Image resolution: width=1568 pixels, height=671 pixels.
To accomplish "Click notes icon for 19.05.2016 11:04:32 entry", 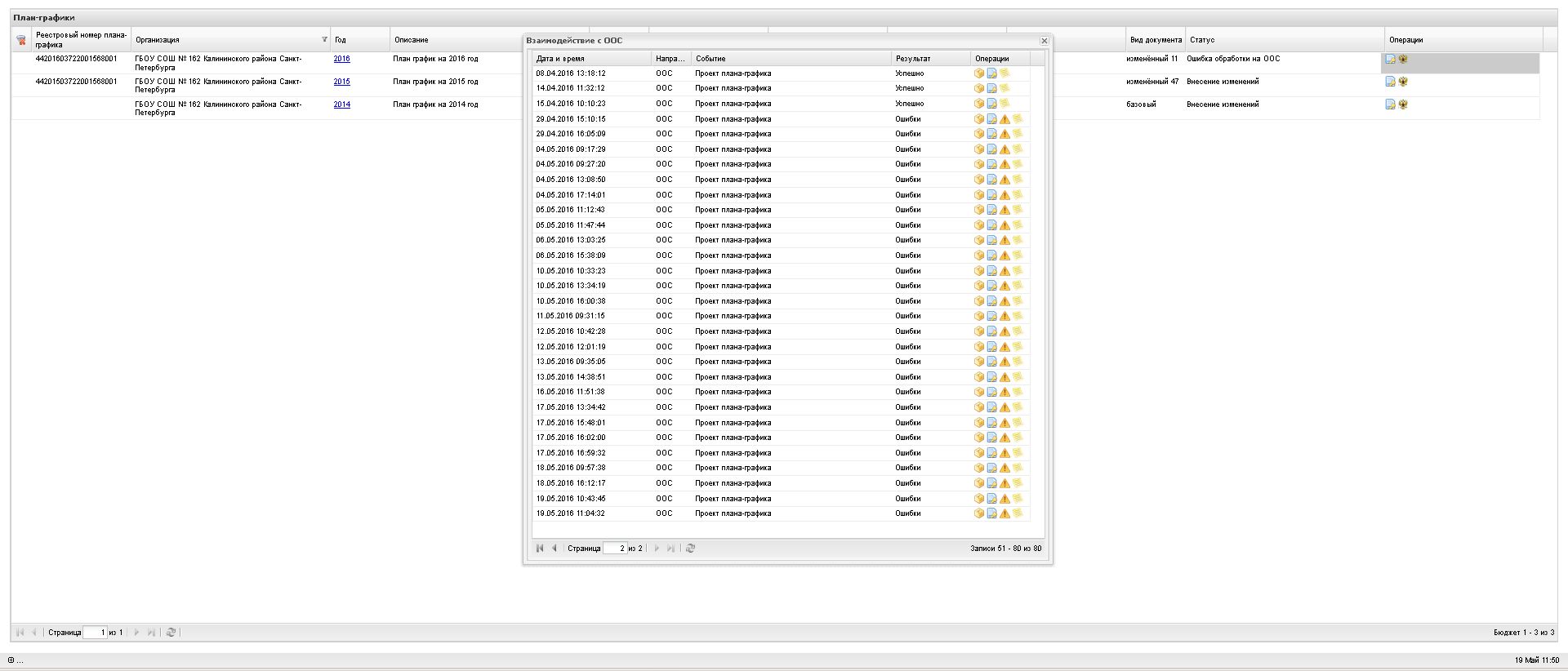I will (1018, 513).
